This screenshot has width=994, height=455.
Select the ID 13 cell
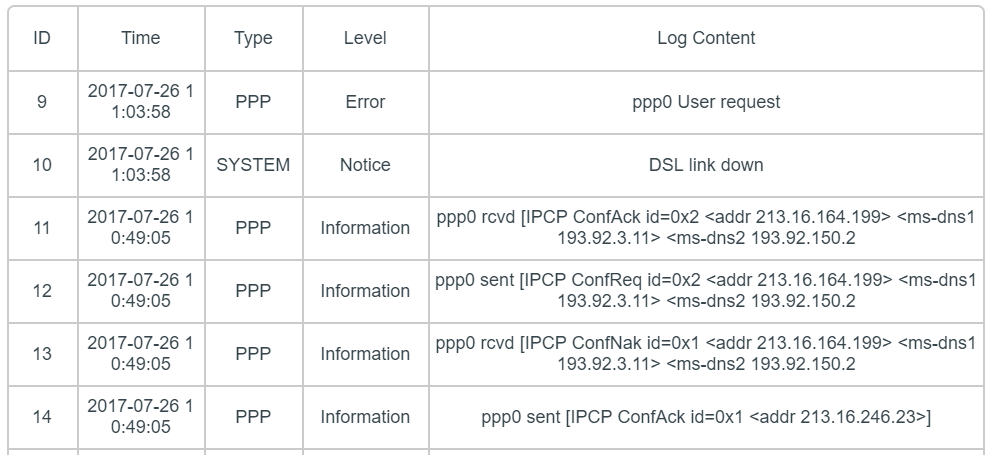[42, 354]
